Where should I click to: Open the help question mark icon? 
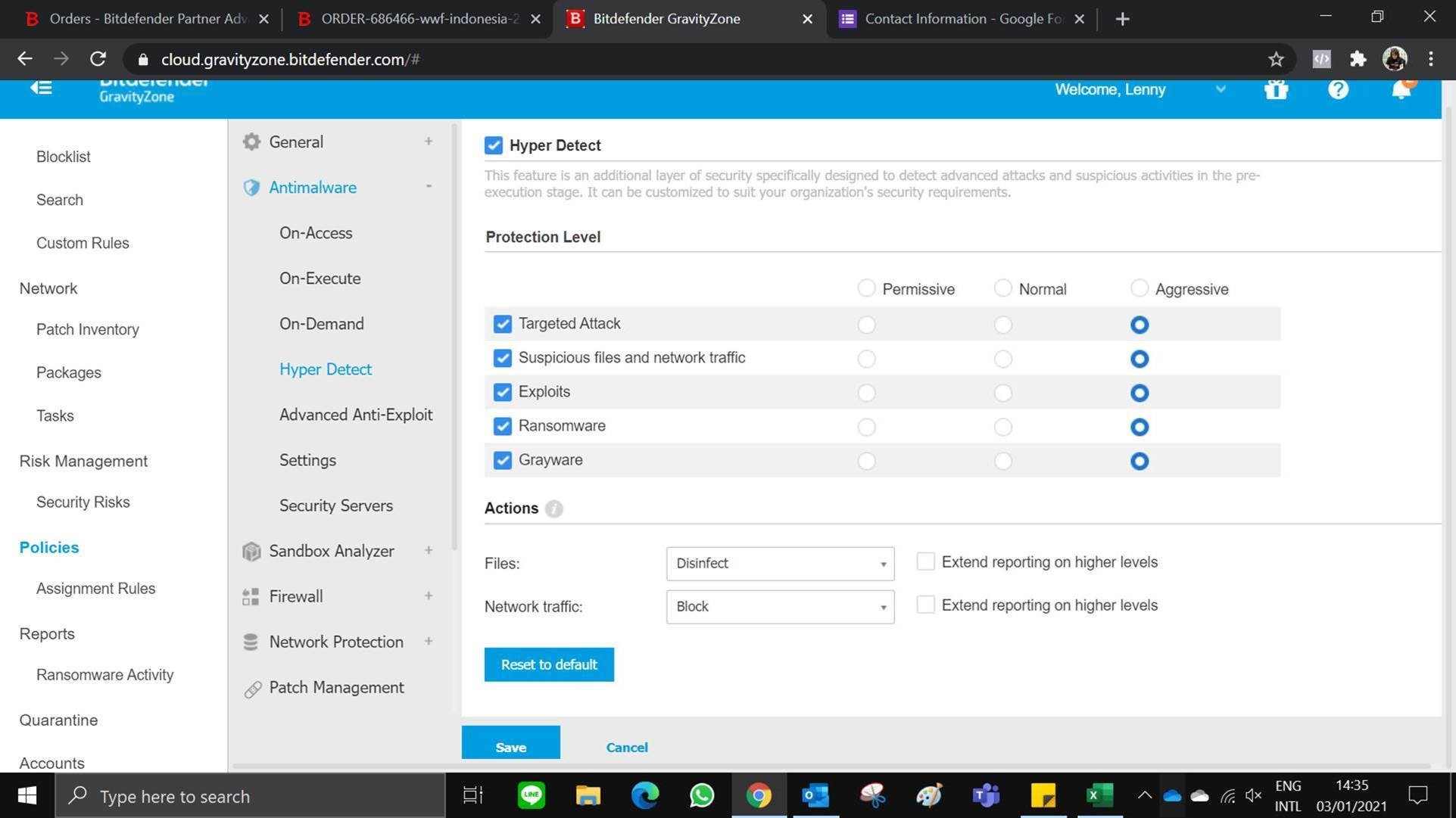(1338, 90)
